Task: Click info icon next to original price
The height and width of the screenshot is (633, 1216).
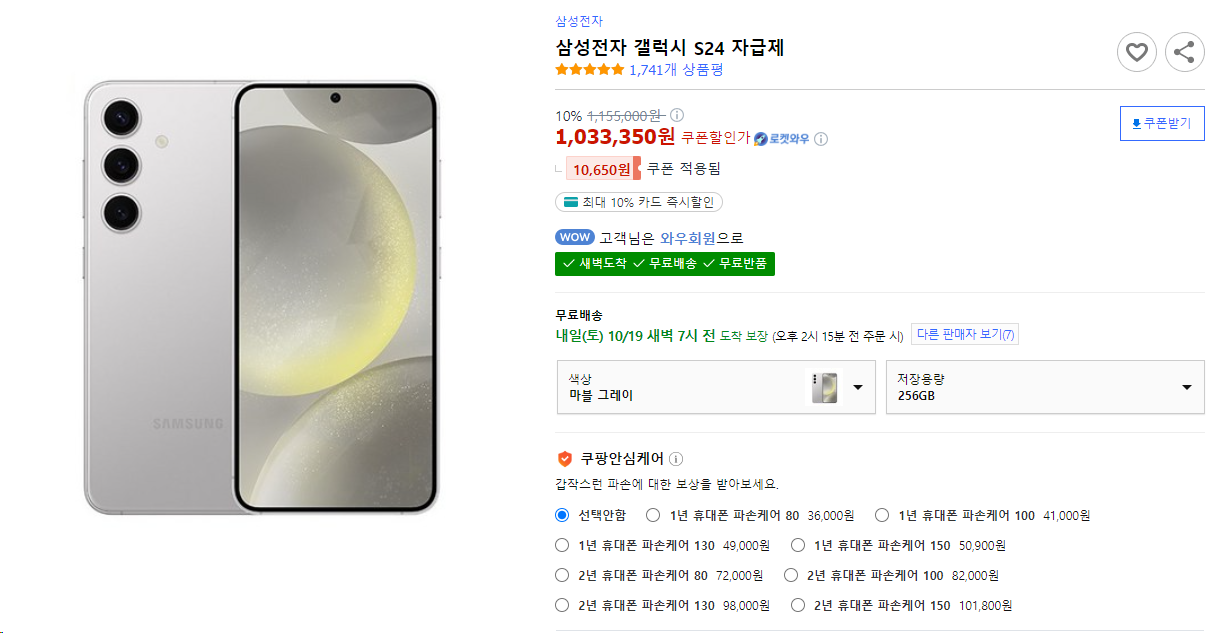Action: (677, 116)
